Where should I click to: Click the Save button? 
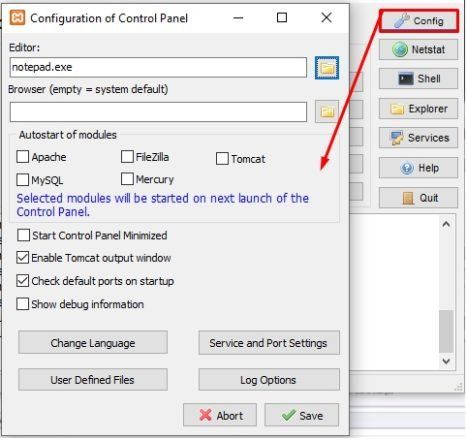[302, 415]
